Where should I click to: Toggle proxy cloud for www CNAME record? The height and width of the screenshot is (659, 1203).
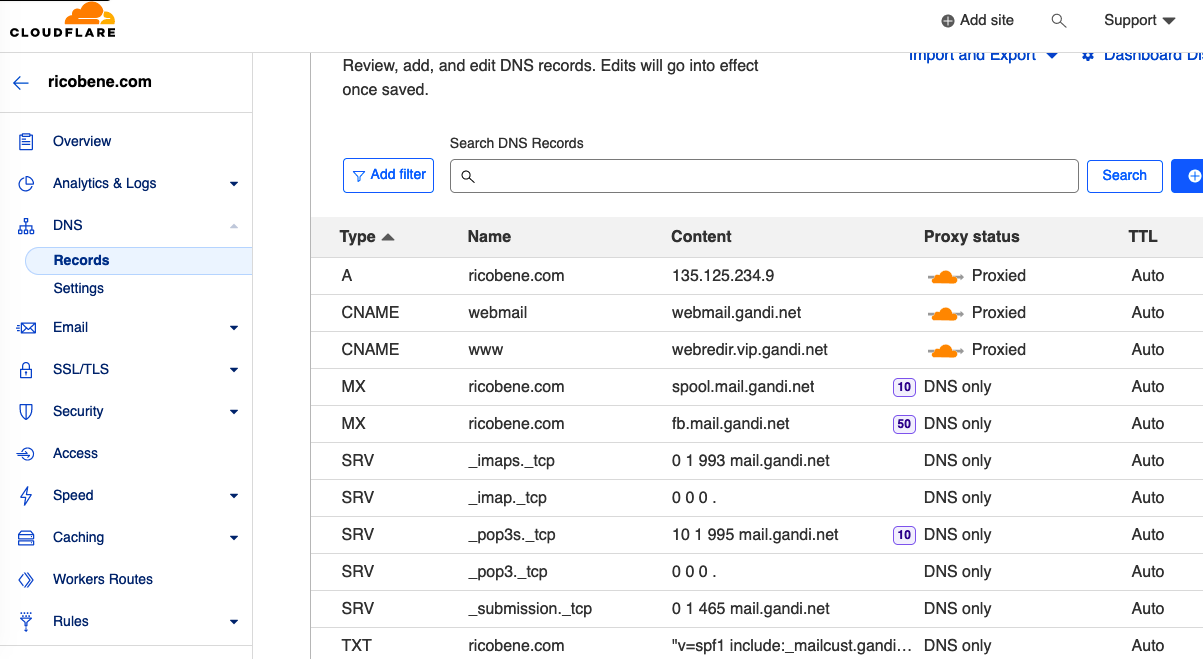[x=945, y=350]
